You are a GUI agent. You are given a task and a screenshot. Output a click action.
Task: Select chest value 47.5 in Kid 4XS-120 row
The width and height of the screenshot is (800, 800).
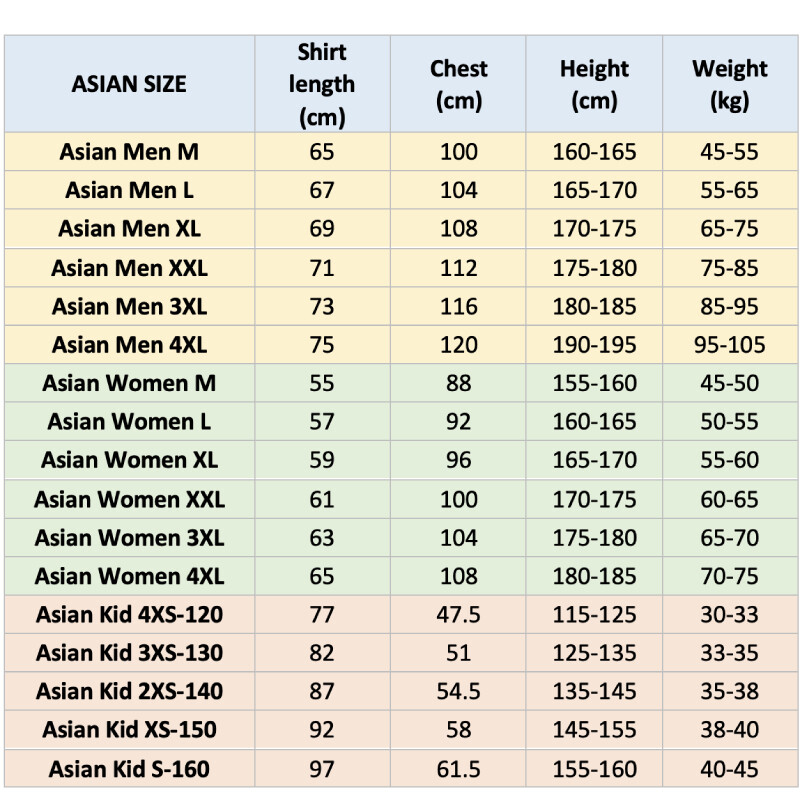[459, 614]
